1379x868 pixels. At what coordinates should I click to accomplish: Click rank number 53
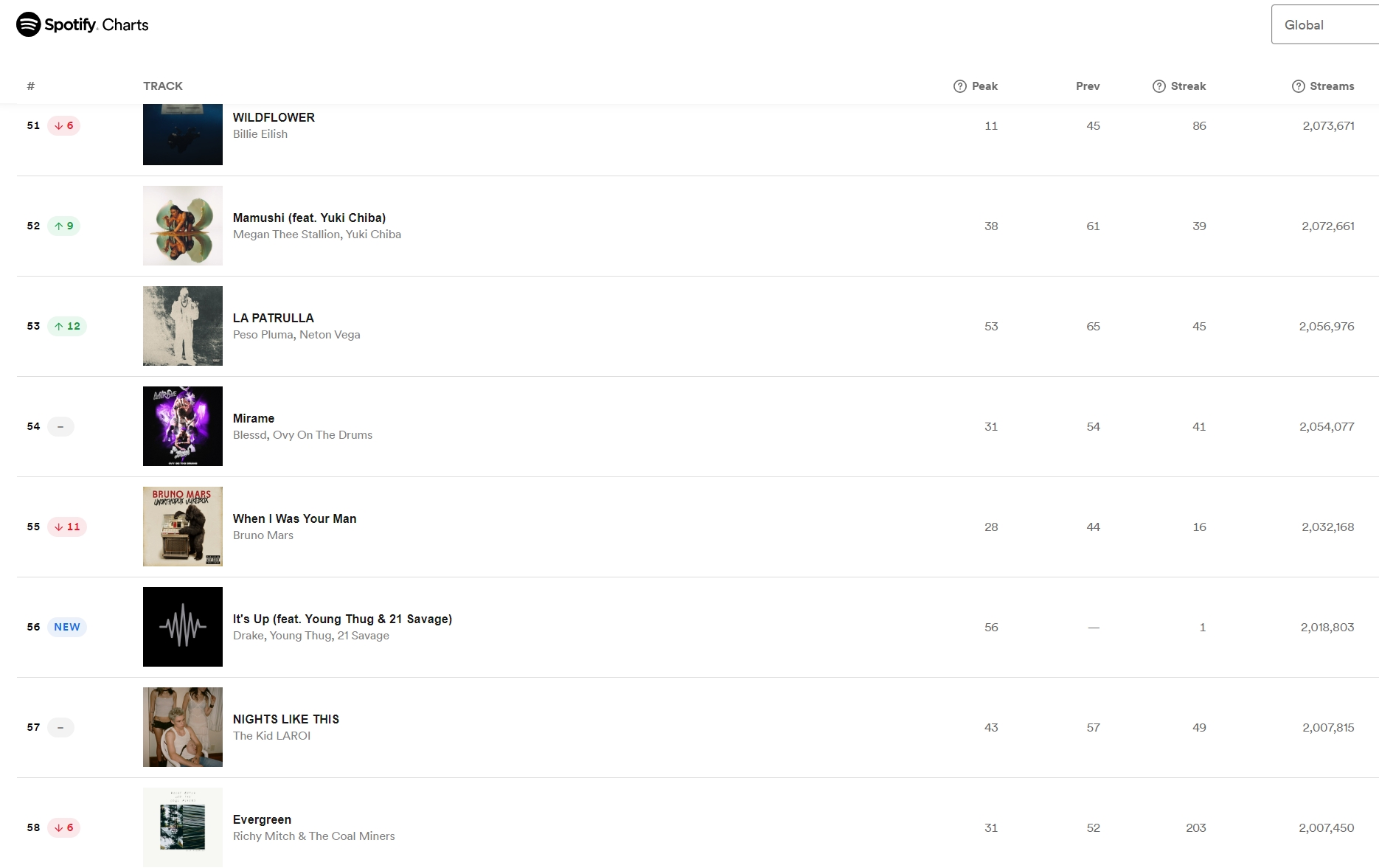click(33, 326)
